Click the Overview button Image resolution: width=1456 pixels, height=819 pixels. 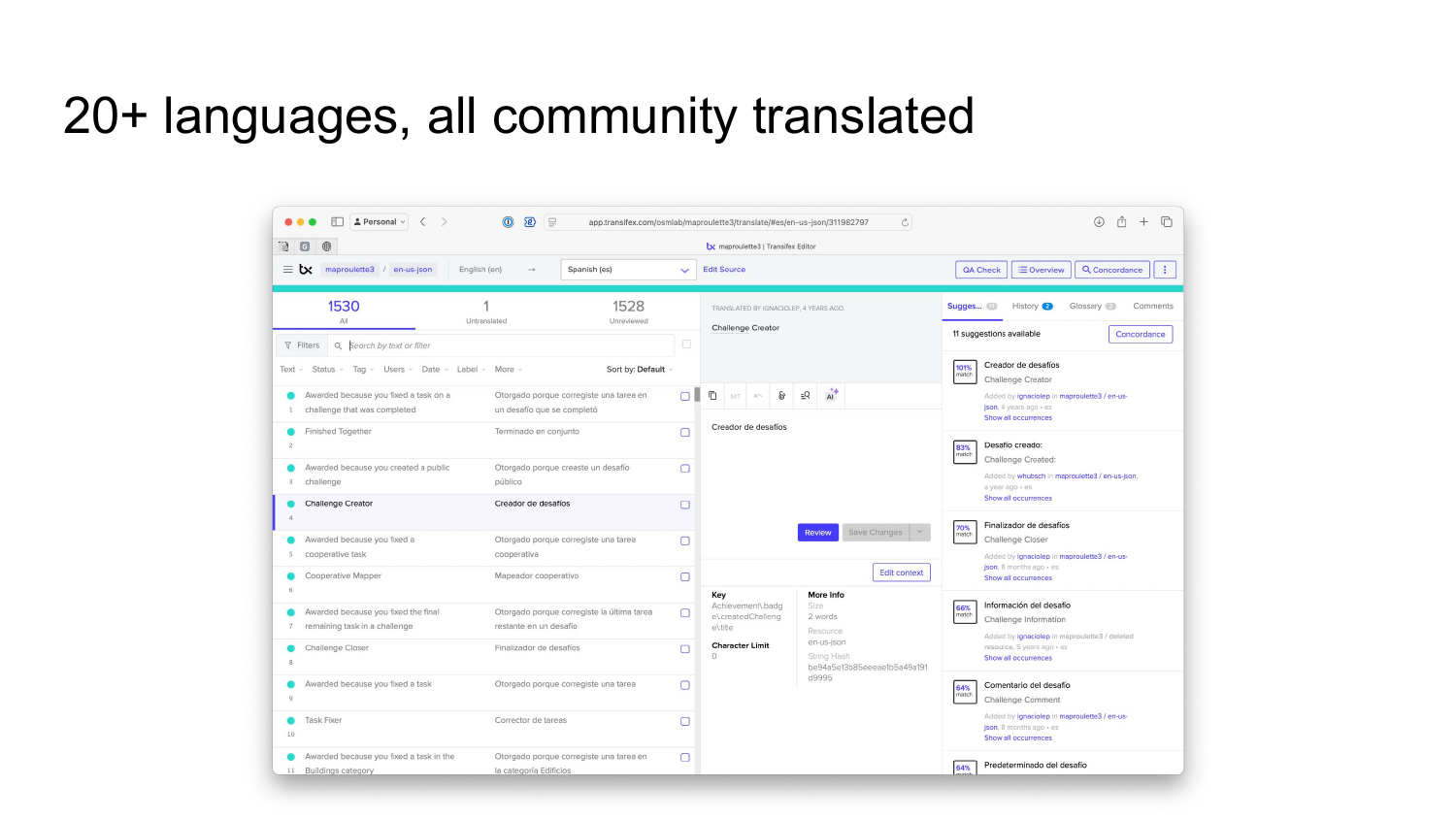pos(1042,270)
